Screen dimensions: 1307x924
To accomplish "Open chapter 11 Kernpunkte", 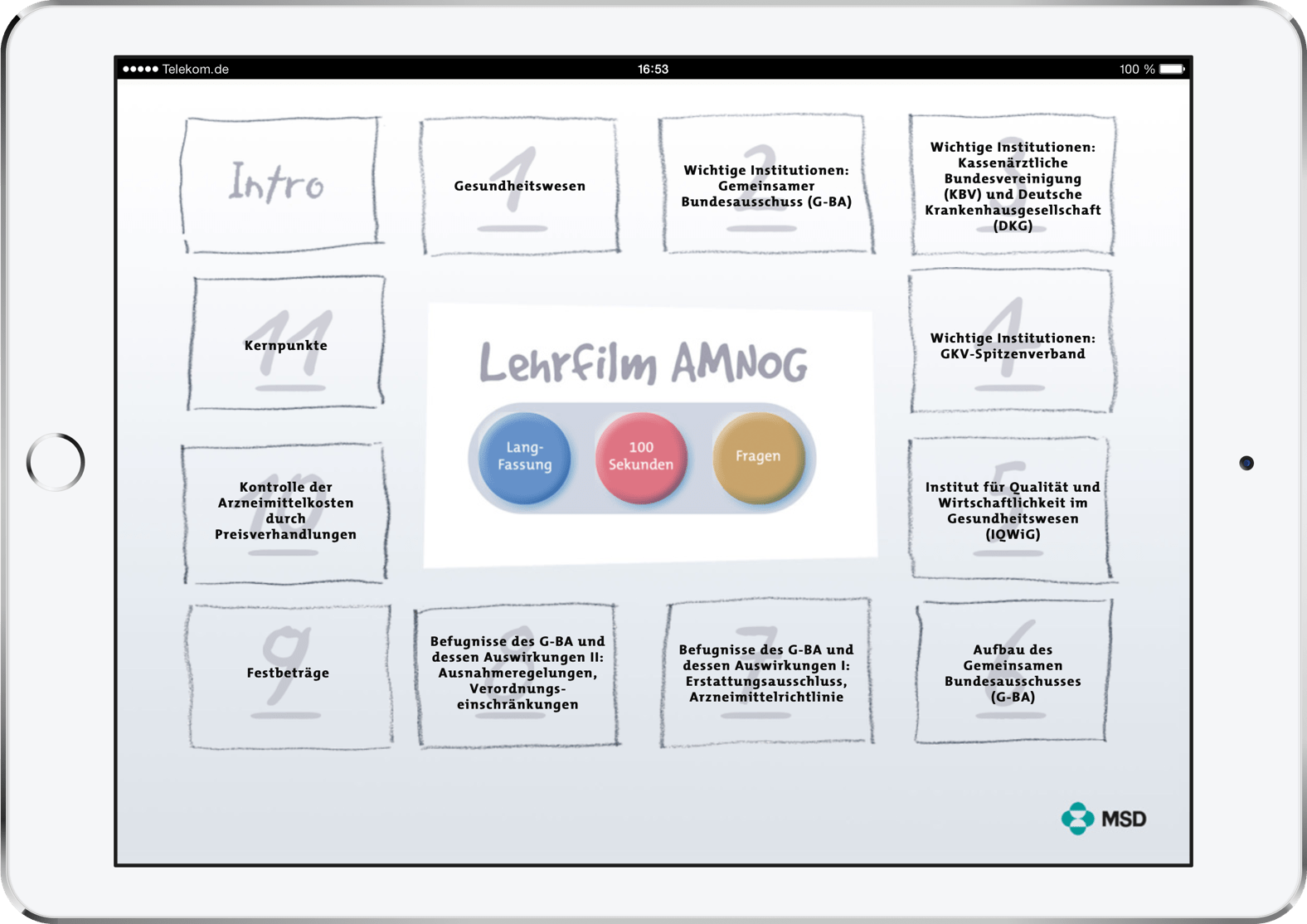I will [x=286, y=343].
